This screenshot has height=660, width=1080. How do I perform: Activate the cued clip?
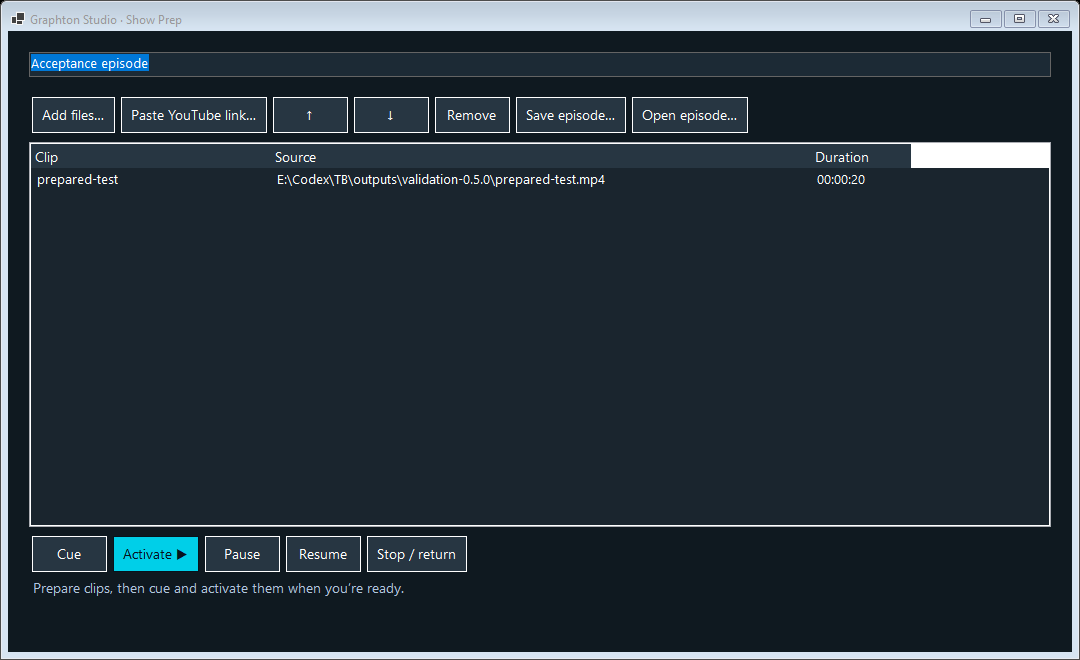pyautogui.click(x=156, y=554)
